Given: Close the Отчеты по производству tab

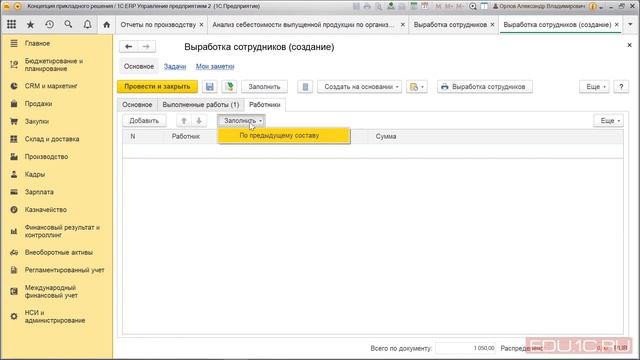Looking at the screenshot, I should point(201,24).
